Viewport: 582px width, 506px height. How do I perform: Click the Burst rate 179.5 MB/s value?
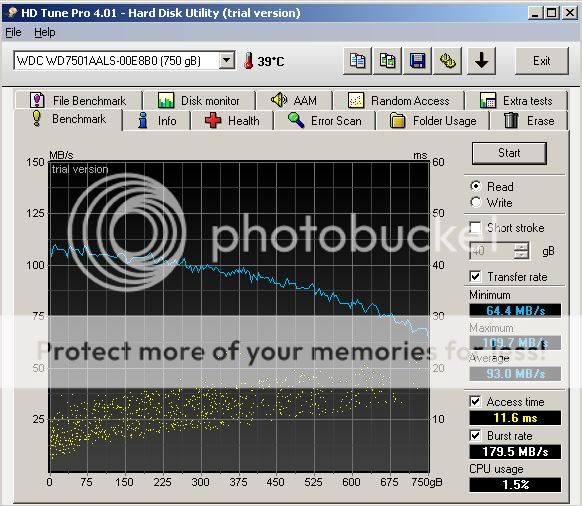(x=515, y=451)
